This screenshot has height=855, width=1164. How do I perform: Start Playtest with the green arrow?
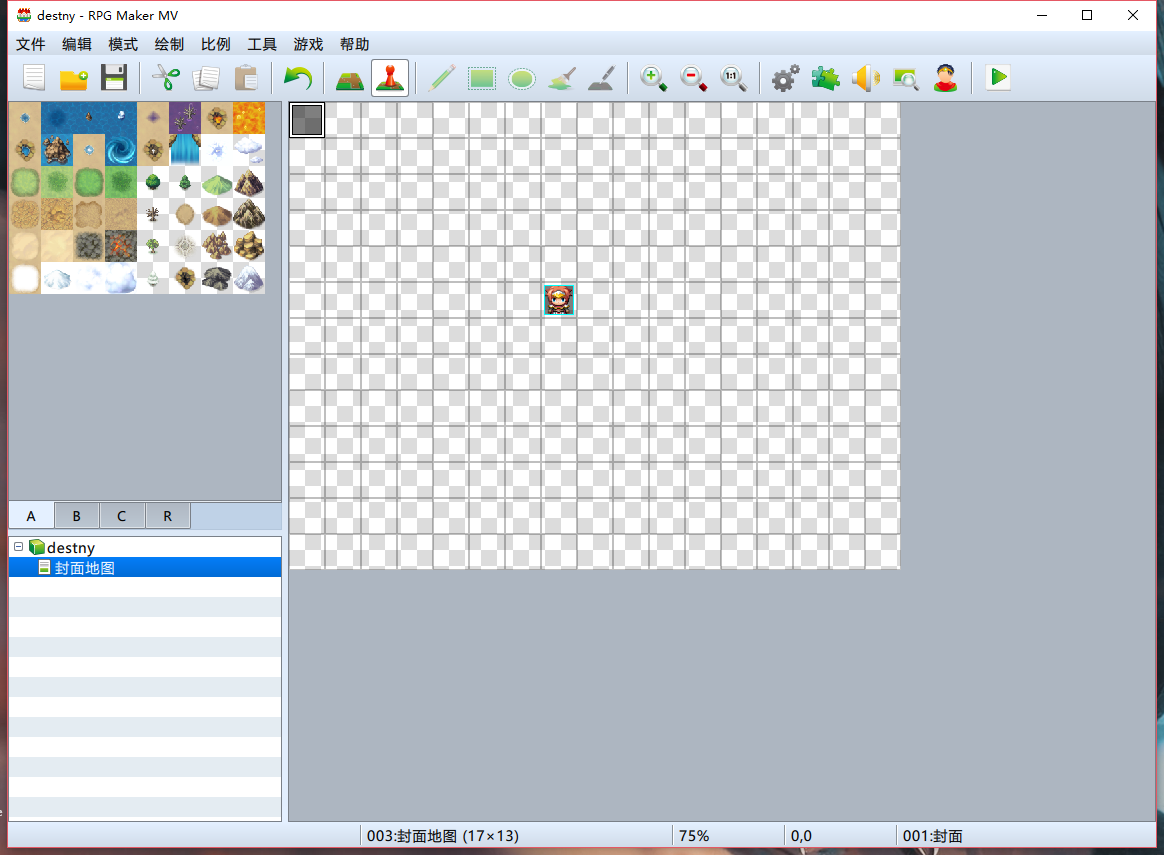pyautogui.click(x=998, y=78)
